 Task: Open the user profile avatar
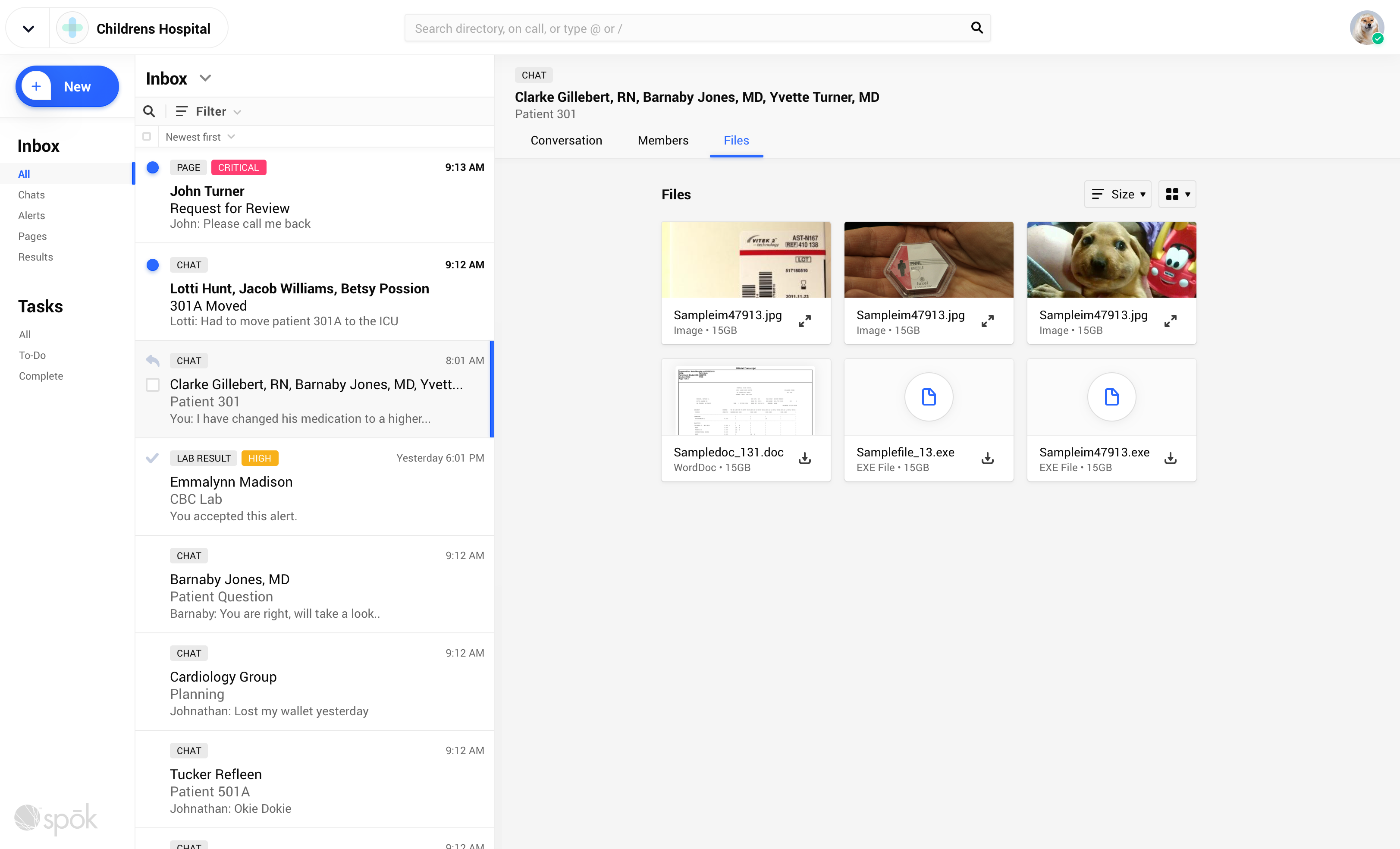(1366, 27)
